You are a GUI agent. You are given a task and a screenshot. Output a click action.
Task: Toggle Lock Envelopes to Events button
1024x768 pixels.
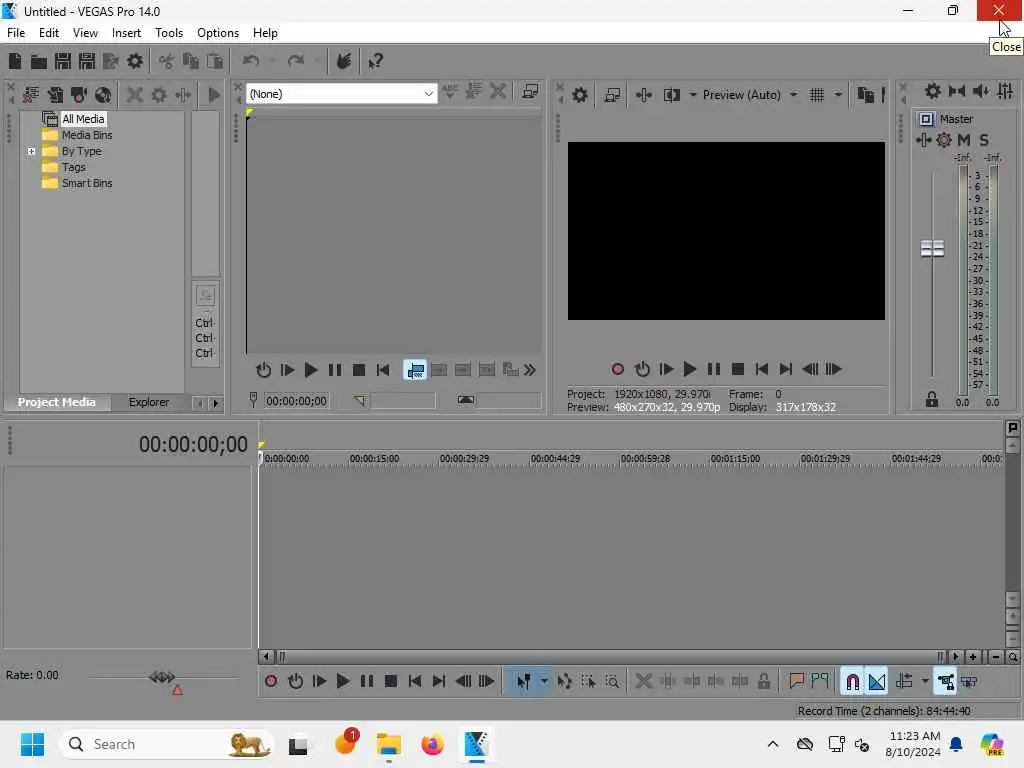(945, 682)
